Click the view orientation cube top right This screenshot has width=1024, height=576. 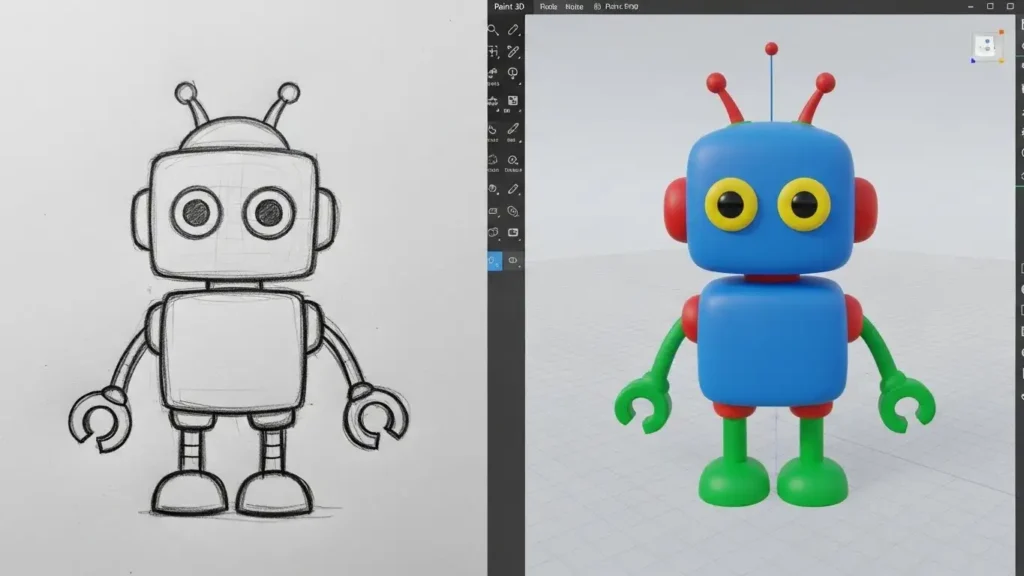[x=985, y=45]
